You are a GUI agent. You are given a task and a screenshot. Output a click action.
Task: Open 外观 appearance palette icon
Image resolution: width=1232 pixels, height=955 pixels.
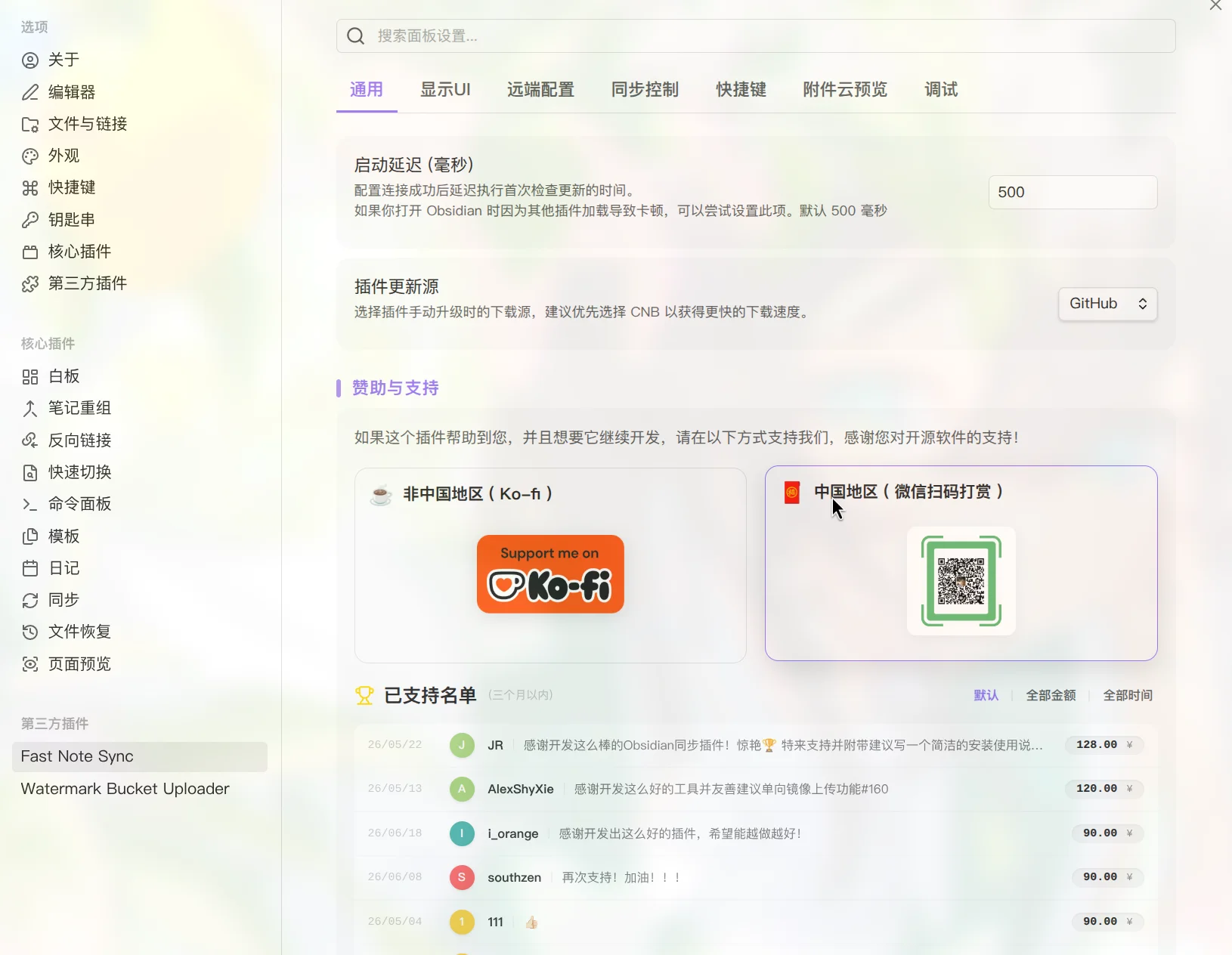30,156
